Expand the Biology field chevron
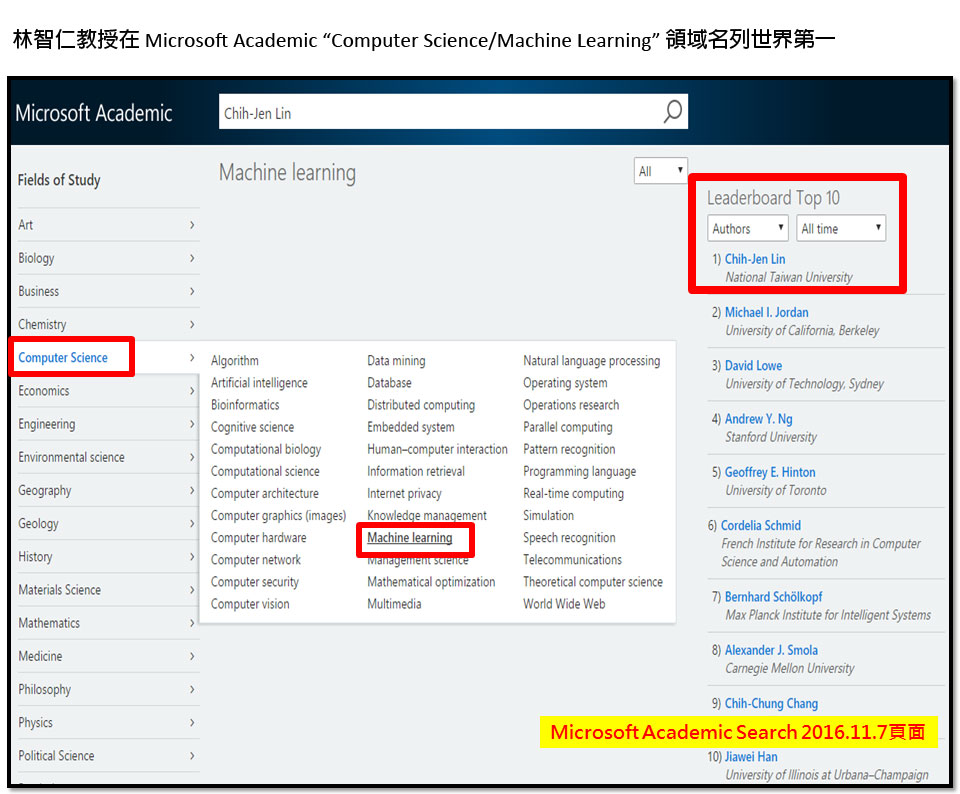This screenshot has height=794, width=960. [192, 258]
